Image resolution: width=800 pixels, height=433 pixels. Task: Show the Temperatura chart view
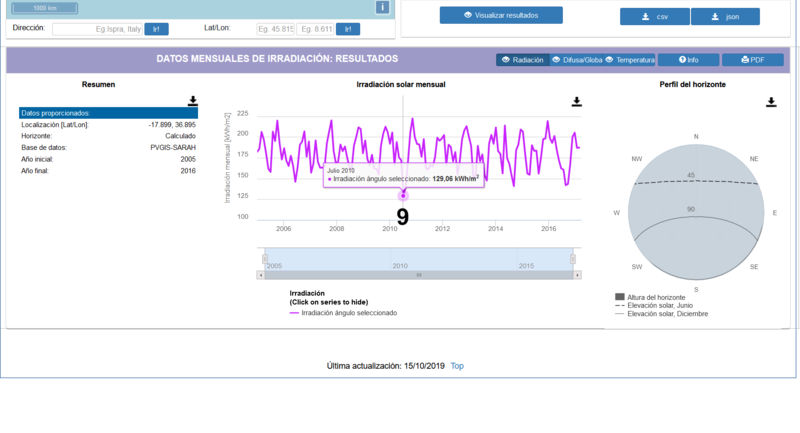[629, 60]
